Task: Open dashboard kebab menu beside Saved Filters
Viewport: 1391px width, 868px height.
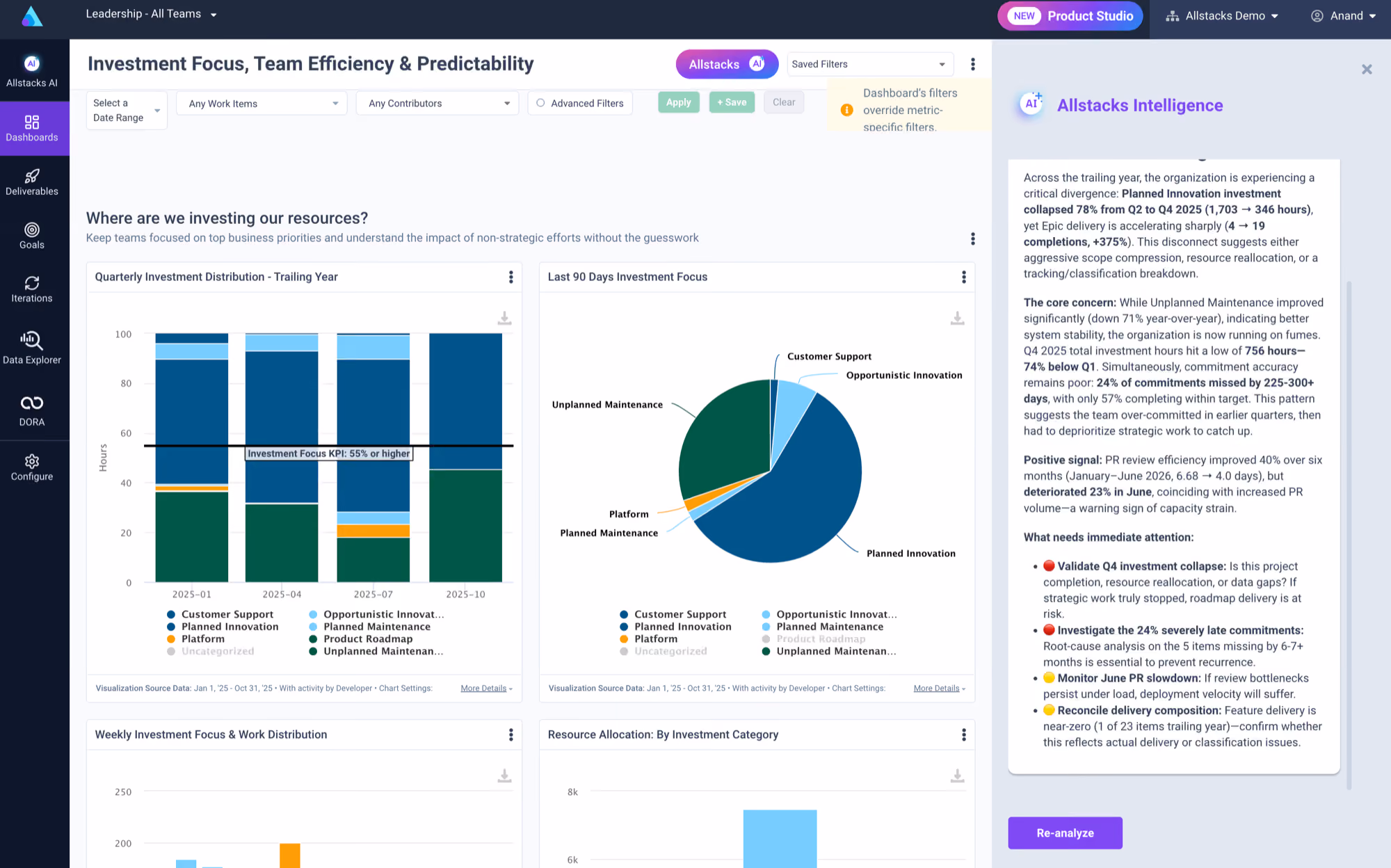Action: point(972,64)
